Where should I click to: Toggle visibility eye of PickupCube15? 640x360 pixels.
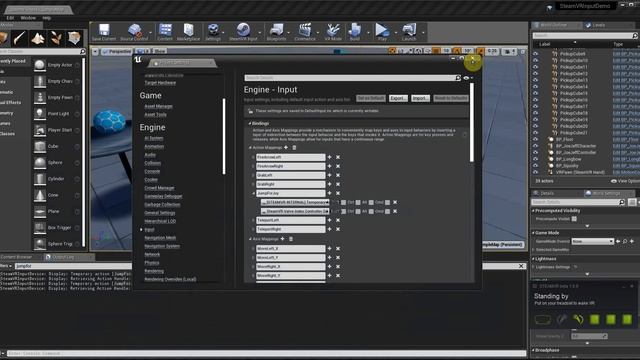point(536,93)
